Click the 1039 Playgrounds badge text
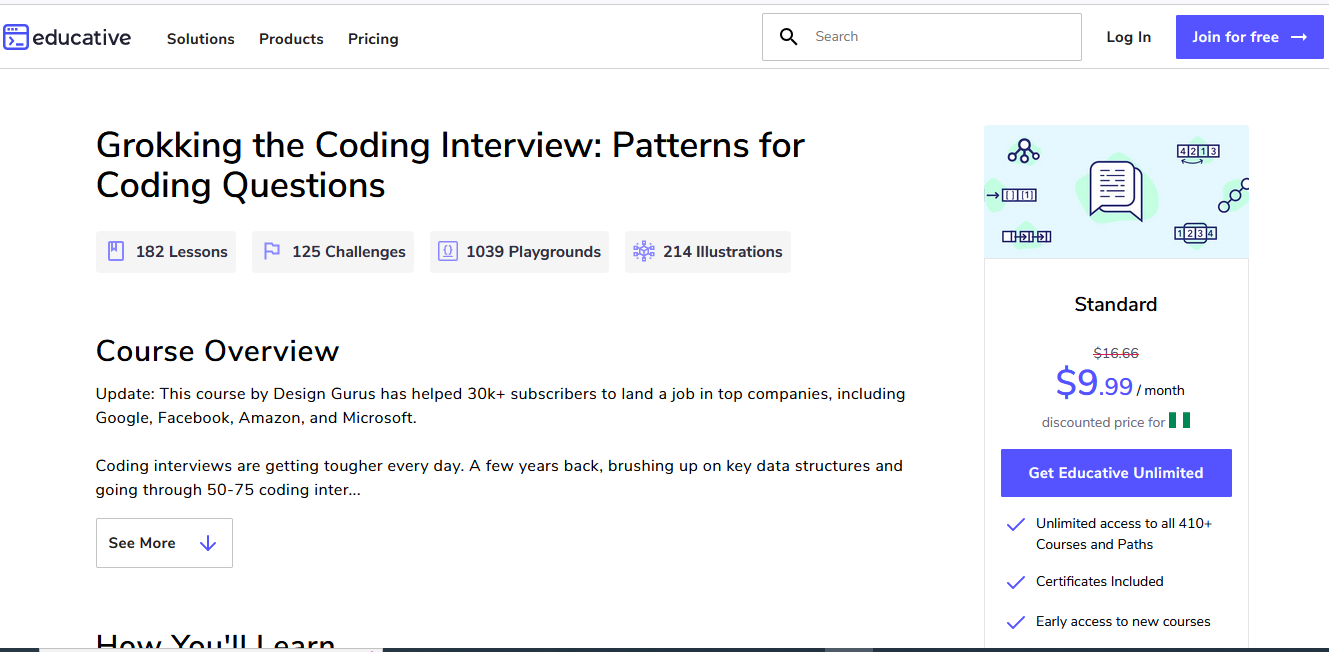This screenshot has width=1329, height=652. point(533,252)
